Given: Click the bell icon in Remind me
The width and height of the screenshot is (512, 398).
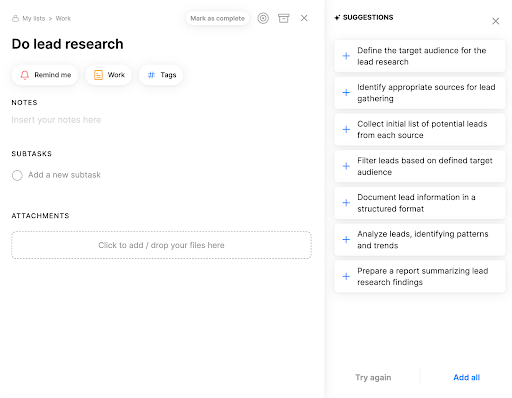Looking at the screenshot, I should (x=25, y=75).
